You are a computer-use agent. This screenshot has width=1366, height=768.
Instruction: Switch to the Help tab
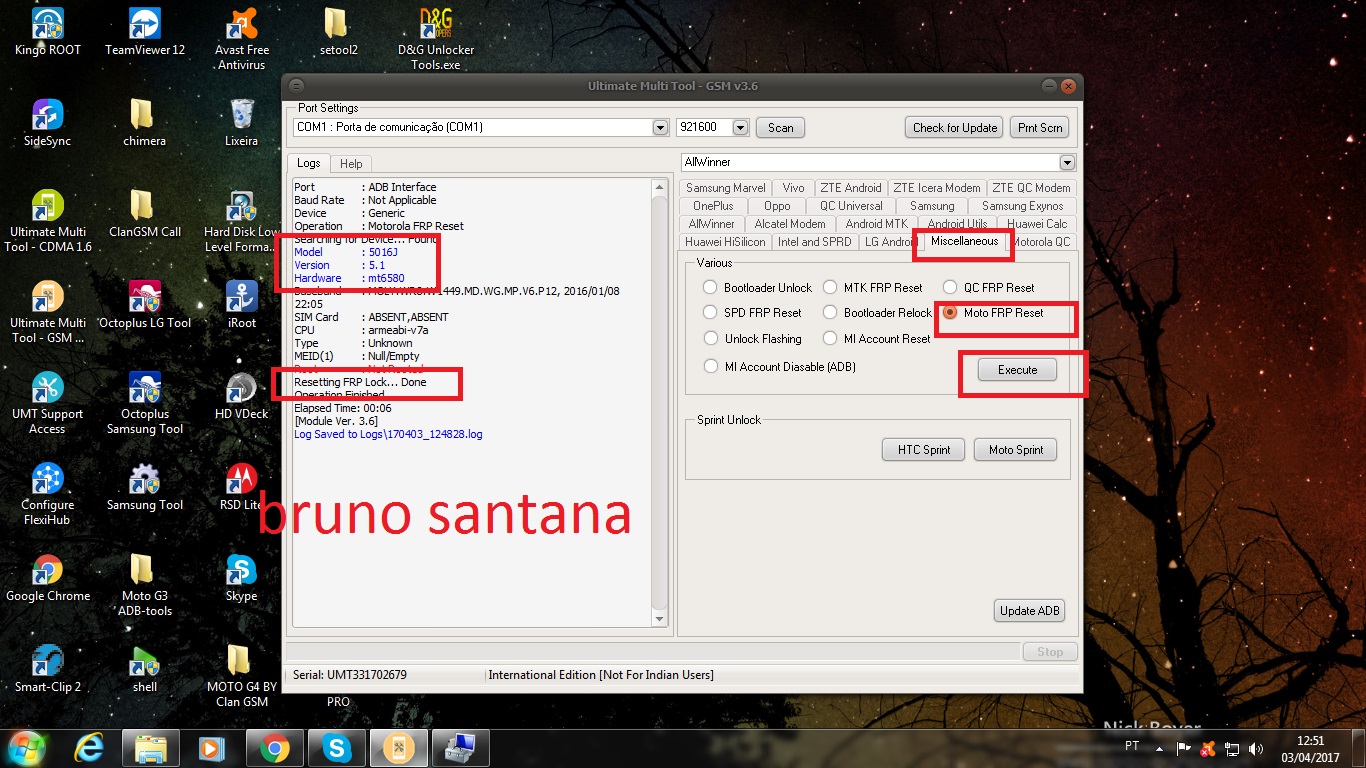(x=351, y=164)
